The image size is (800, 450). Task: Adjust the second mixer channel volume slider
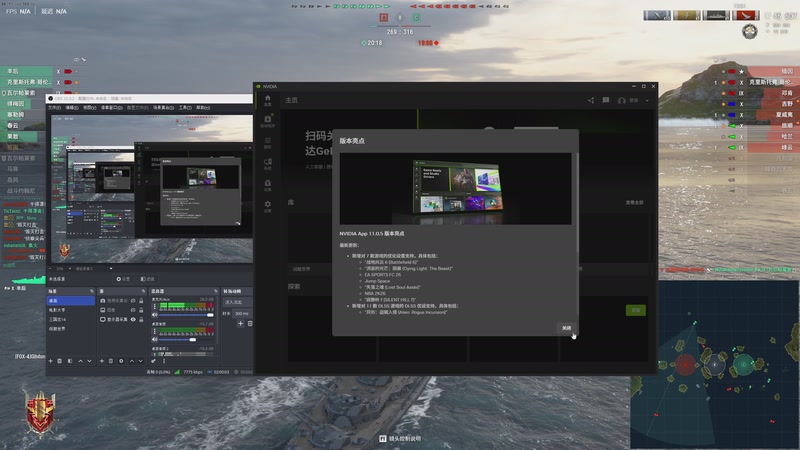(x=186, y=339)
